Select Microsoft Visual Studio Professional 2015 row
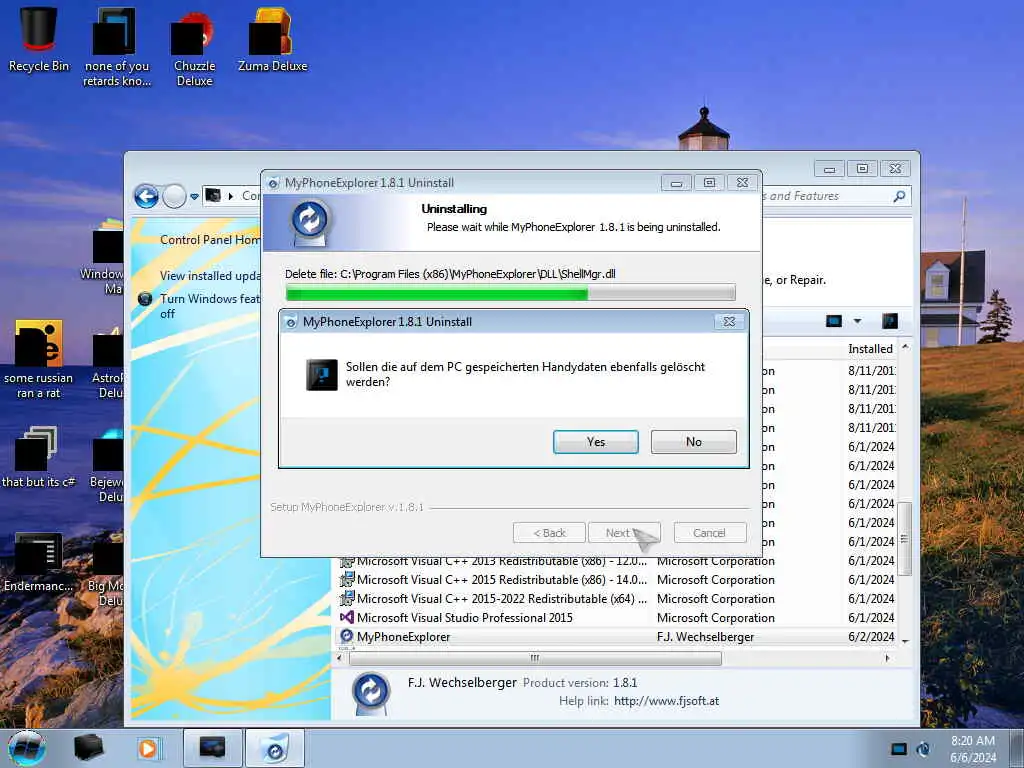 point(616,618)
